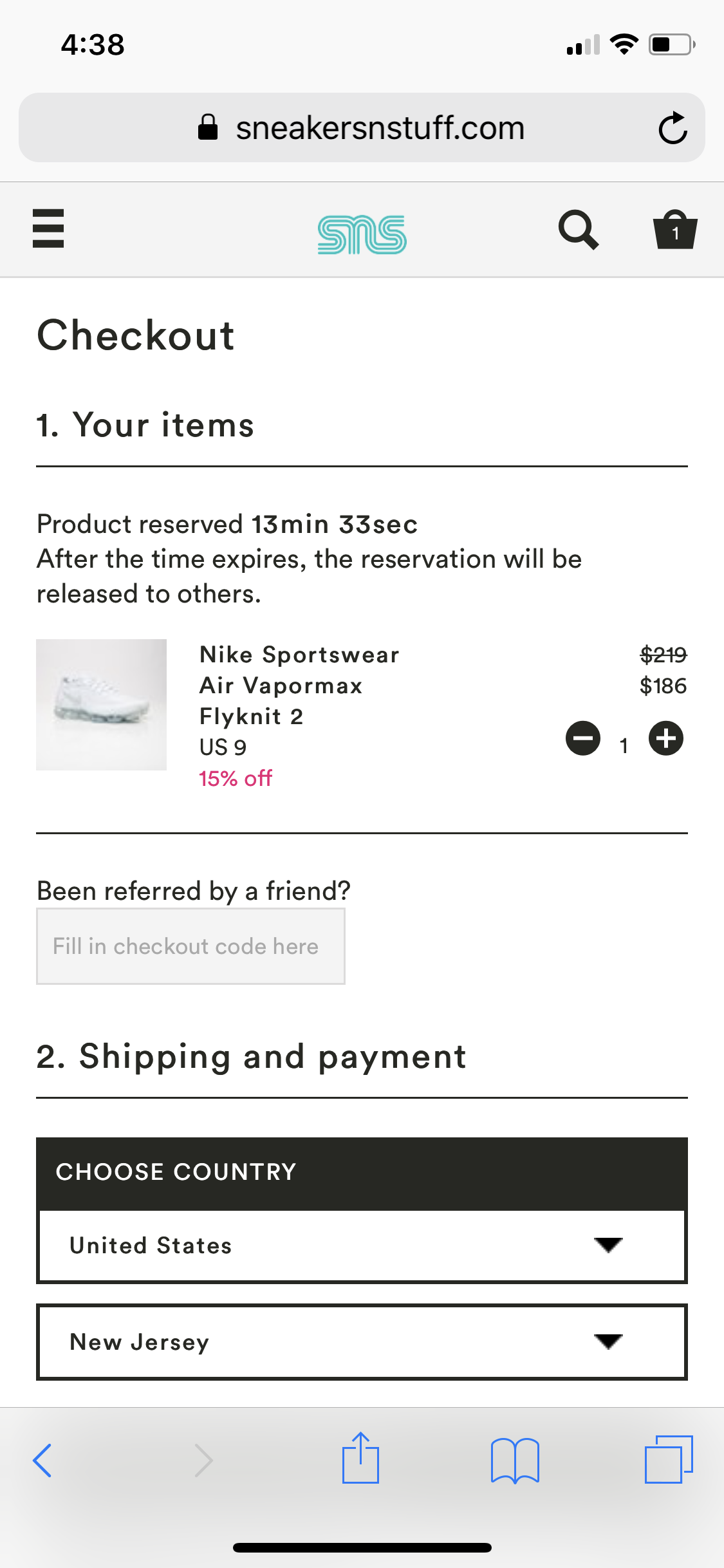
Task: Tap the Nike Sportswear Air Vapormax product name
Action: point(299,686)
